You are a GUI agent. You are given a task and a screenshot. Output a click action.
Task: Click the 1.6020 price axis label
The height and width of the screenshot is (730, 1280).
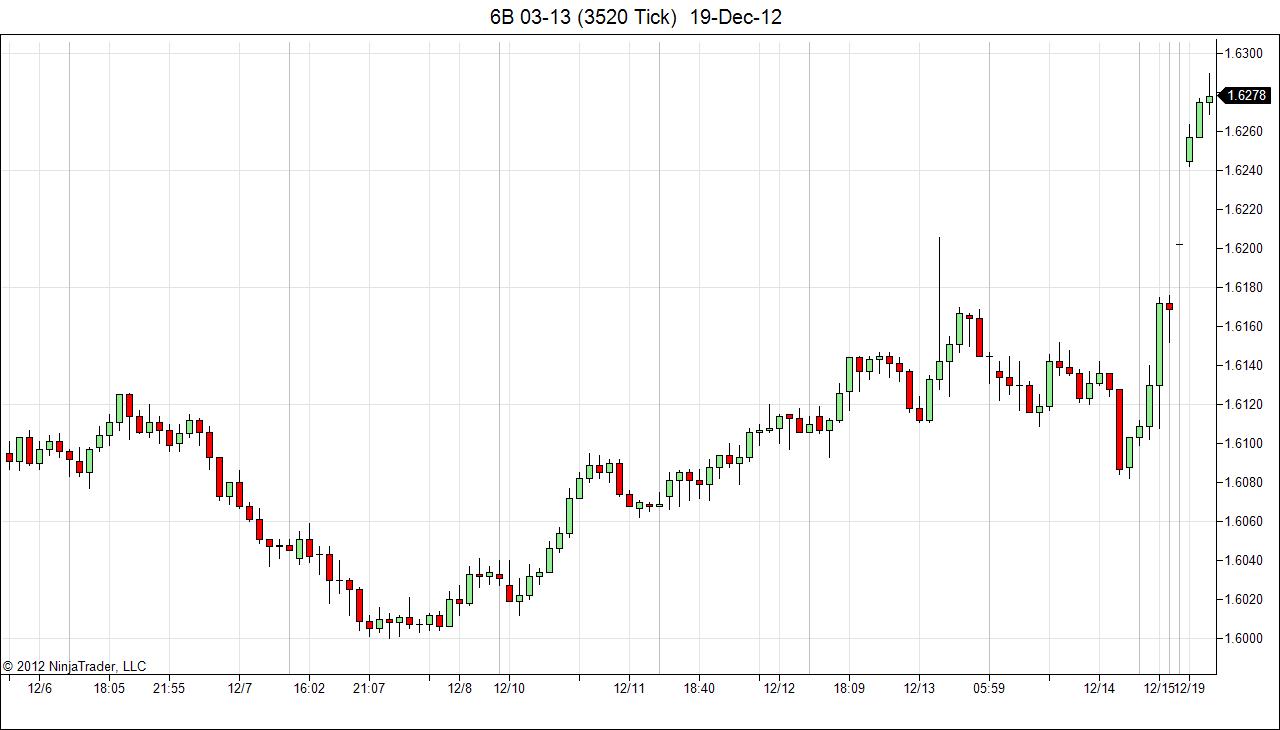(1245, 599)
